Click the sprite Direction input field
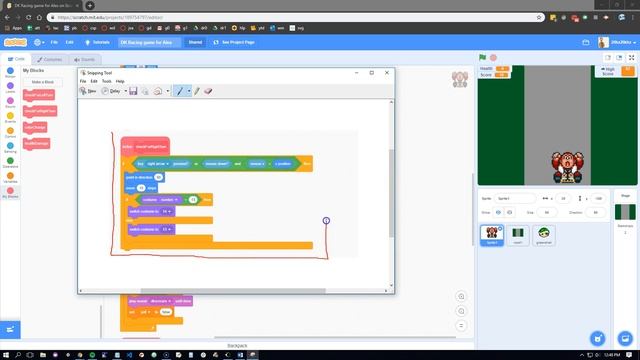The image size is (640, 360). 595,212
